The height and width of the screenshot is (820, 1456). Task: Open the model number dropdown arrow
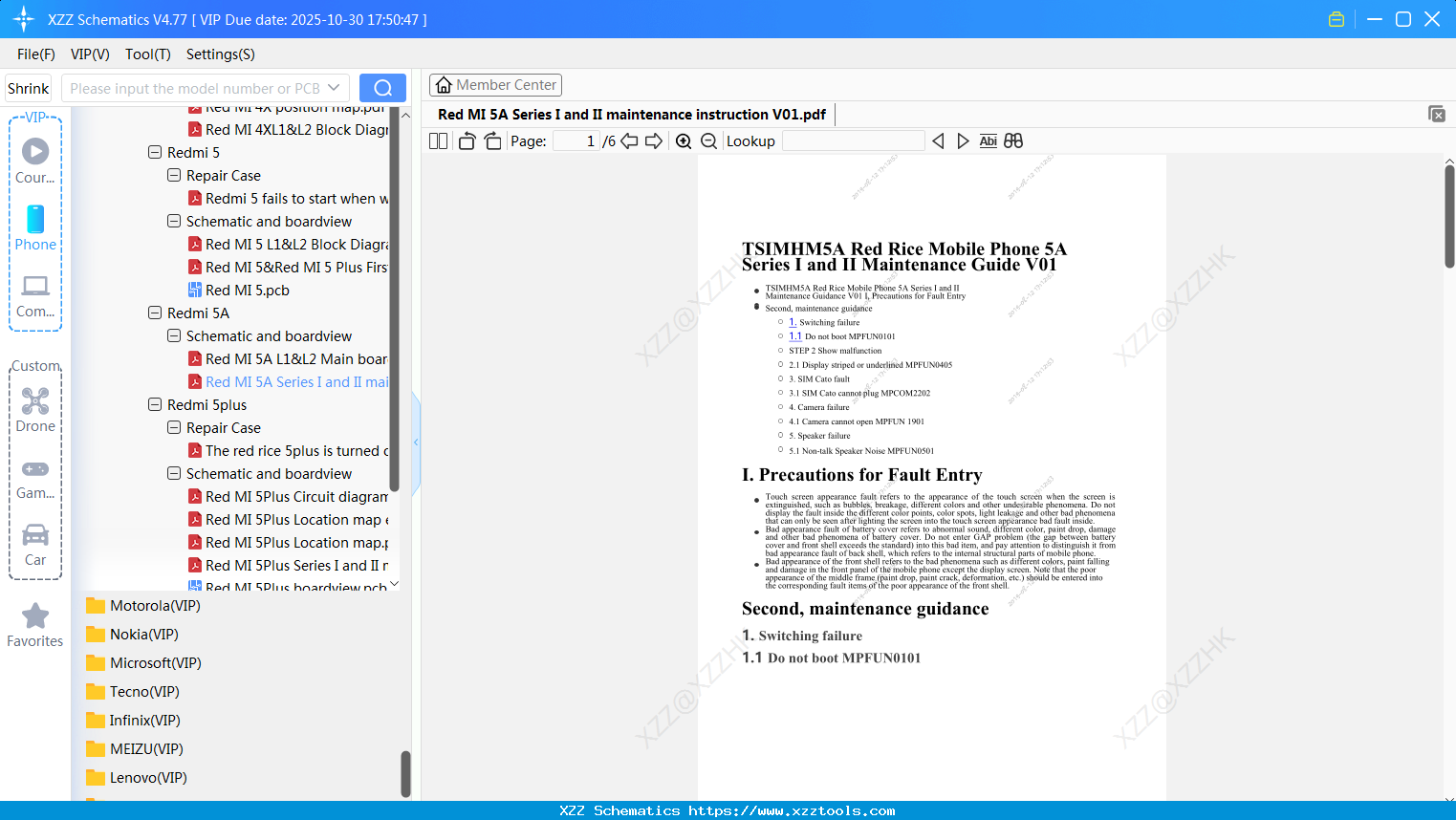pos(334,88)
